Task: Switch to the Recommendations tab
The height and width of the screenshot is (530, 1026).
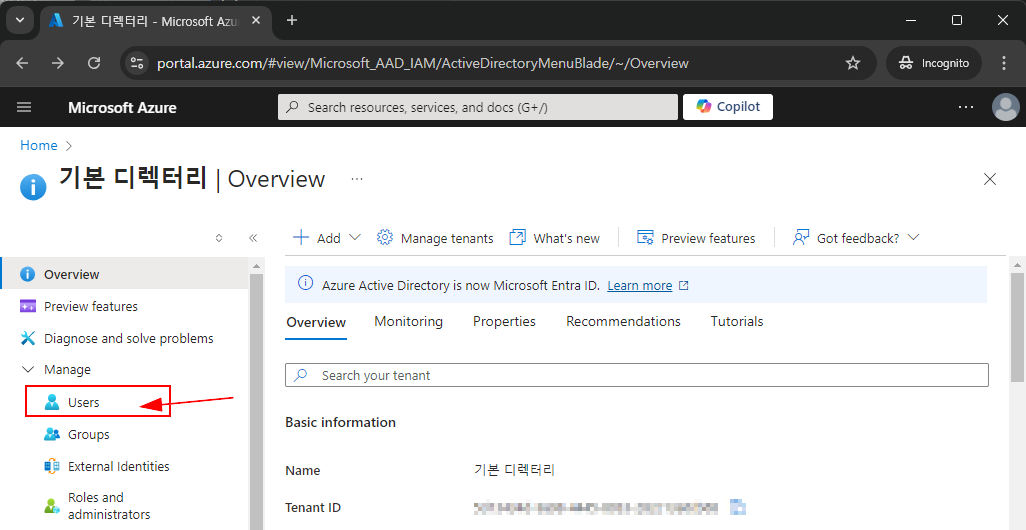Action: 623,321
